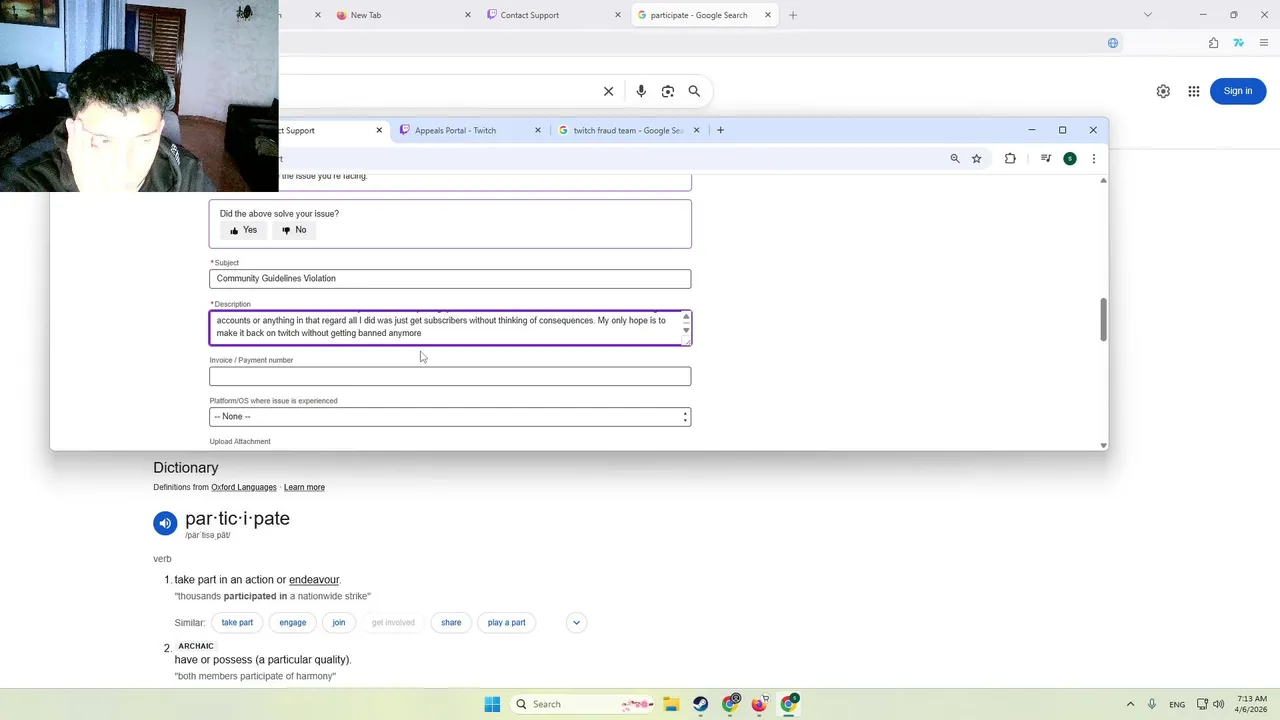Follow the endeavour definition link
The image size is (1280, 720).
point(314,580)
